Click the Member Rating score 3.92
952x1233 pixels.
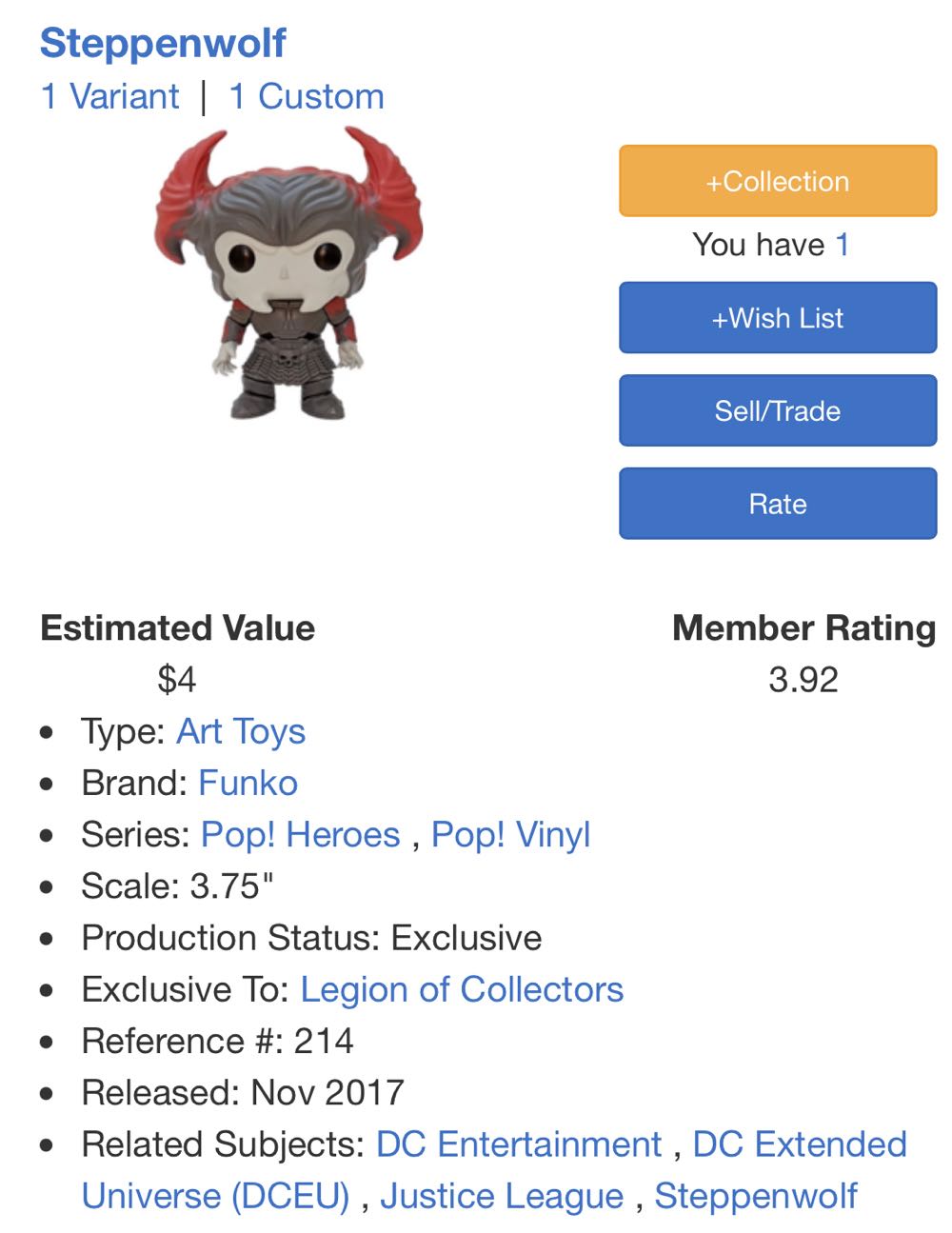point(804,678)
